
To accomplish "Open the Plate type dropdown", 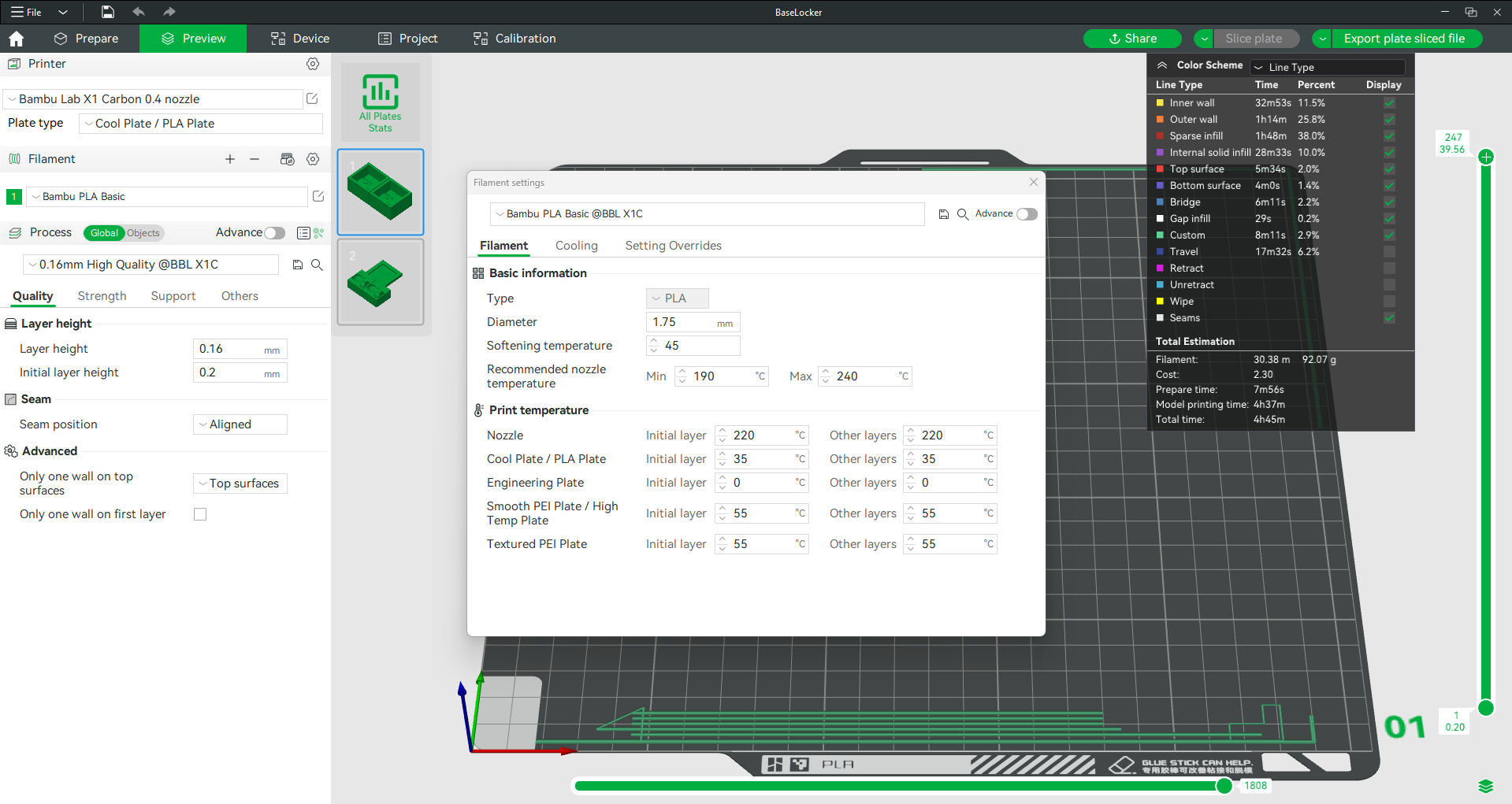I will (x=201, y=124).
